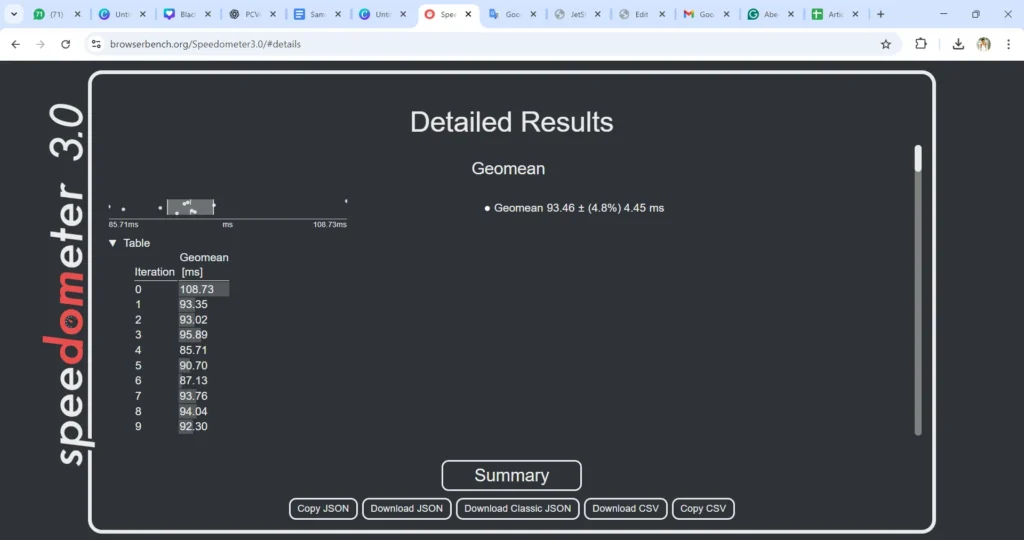1024x540 pixels.
Task: Click the "108.73ms" axis label
Action: [x=330, y=225]
